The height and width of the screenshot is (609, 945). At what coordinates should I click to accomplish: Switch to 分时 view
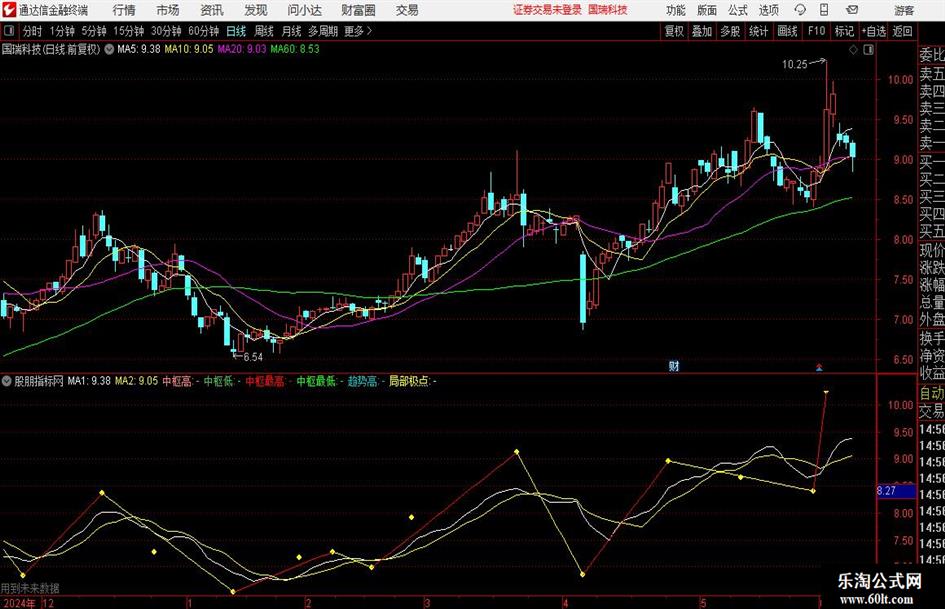pos(32,31)
